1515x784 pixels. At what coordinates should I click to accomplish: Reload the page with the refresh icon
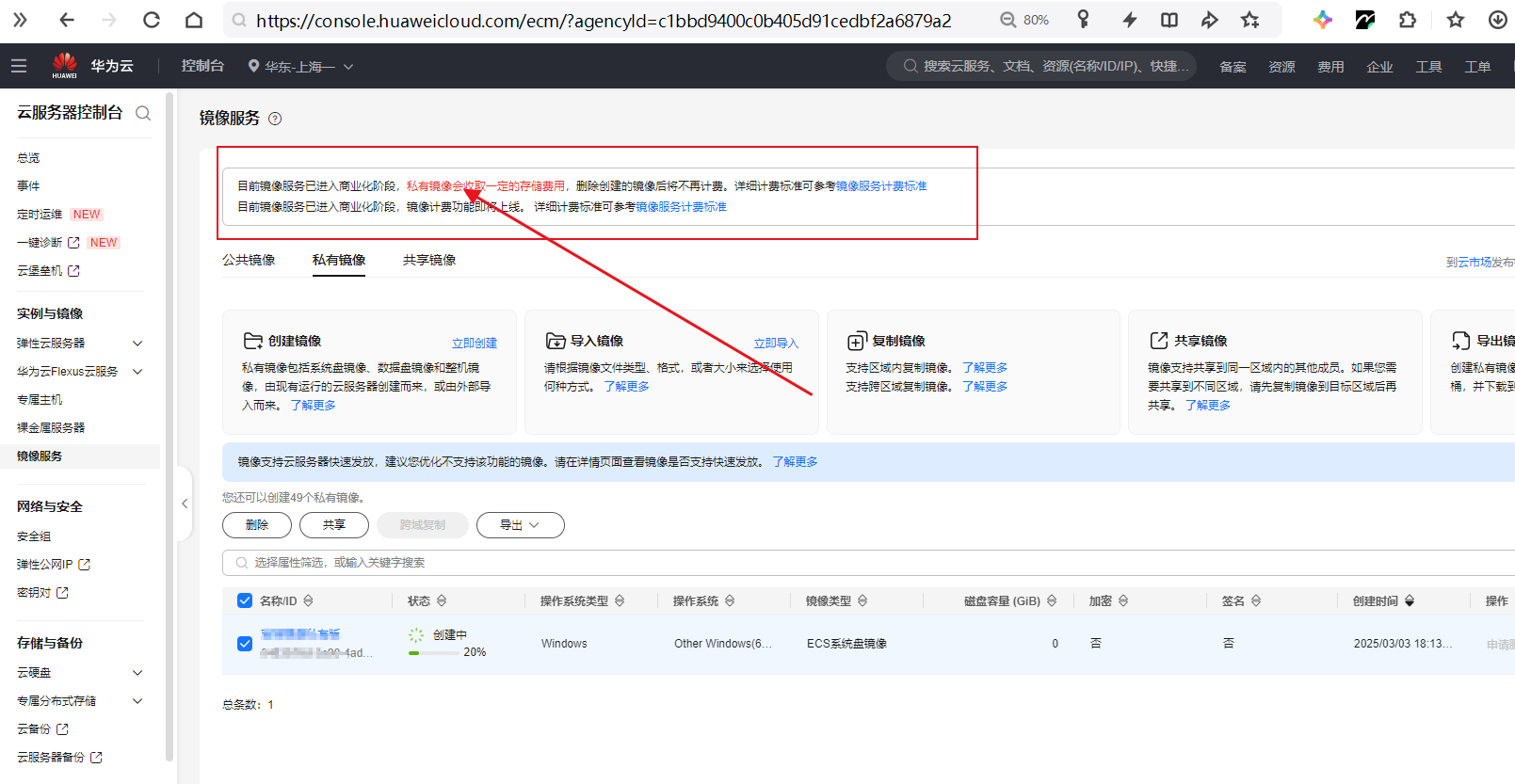[x=151, y=20]
